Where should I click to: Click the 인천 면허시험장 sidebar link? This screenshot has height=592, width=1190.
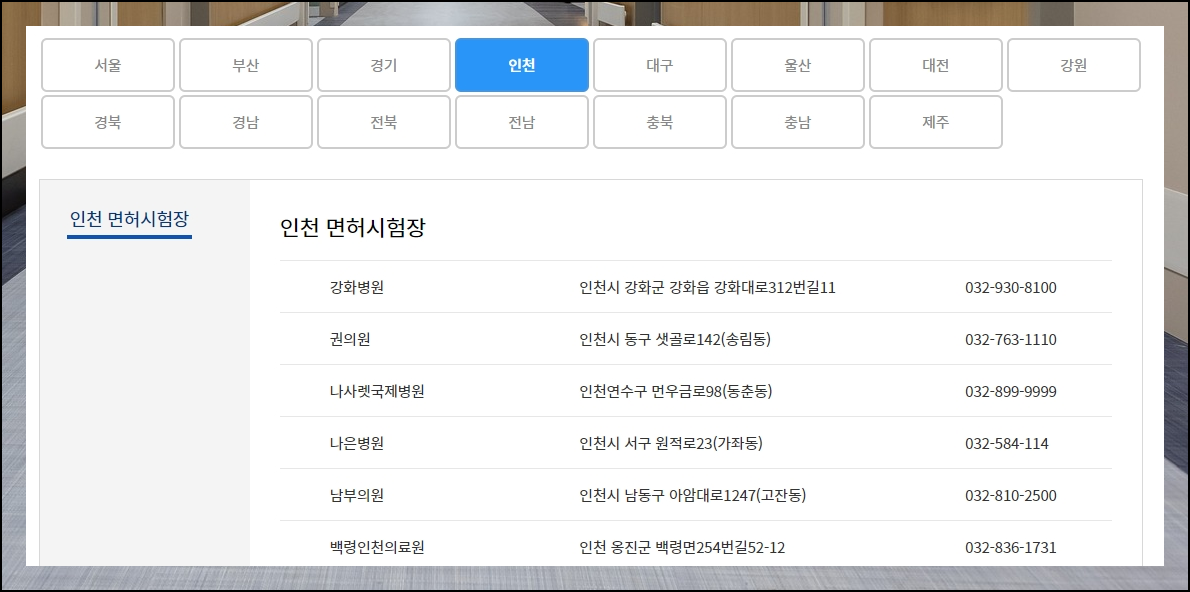[x=129, y=219]
